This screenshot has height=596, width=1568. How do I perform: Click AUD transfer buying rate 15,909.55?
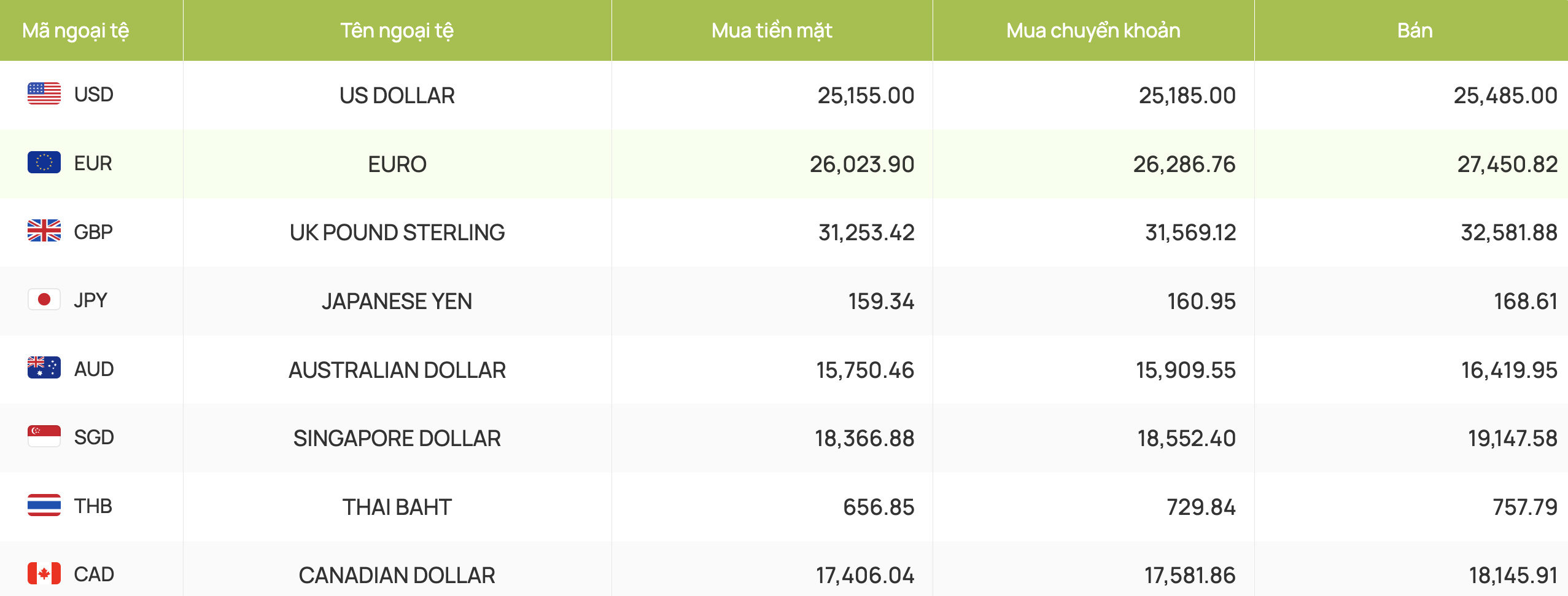1186,371
